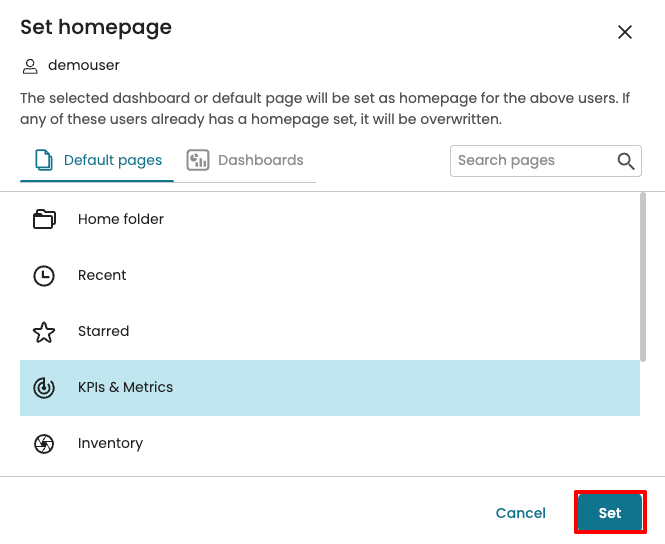The image size is (665, 544).
Task: Cancel the Set homepage dialog
Action: pos(520,513)
